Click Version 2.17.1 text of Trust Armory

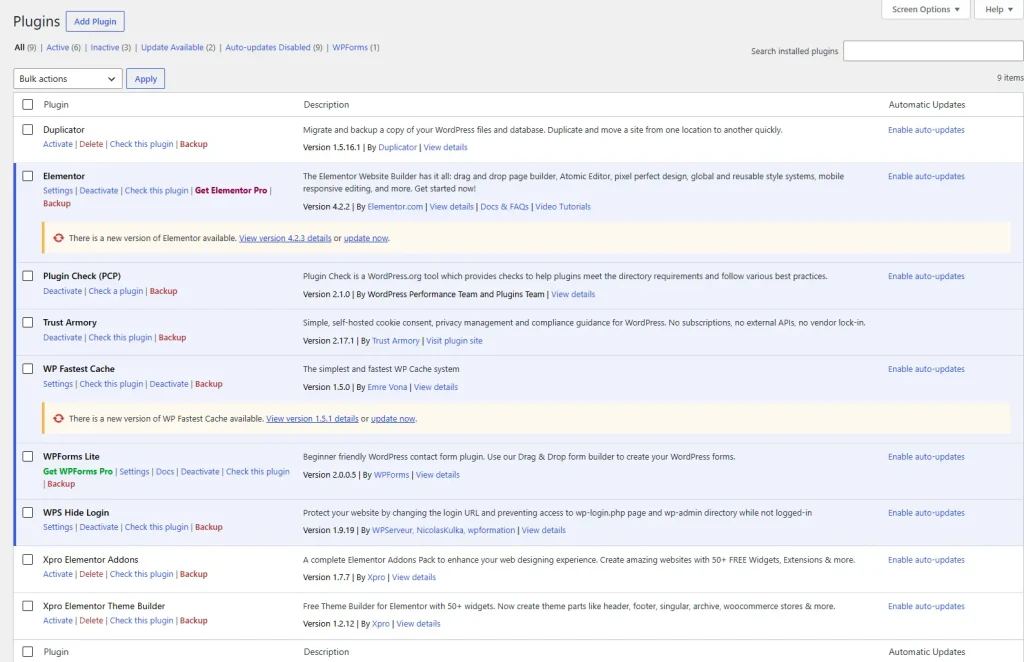click(x=328, y=341)
